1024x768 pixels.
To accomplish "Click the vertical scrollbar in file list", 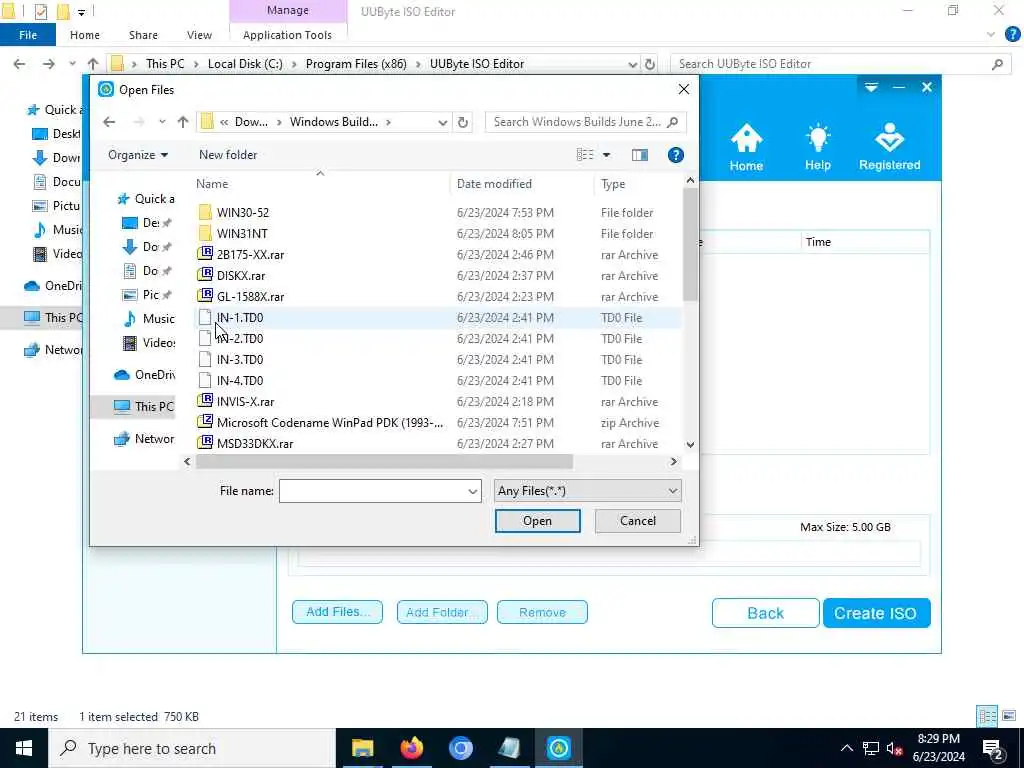I will click(x=690, y=244).
